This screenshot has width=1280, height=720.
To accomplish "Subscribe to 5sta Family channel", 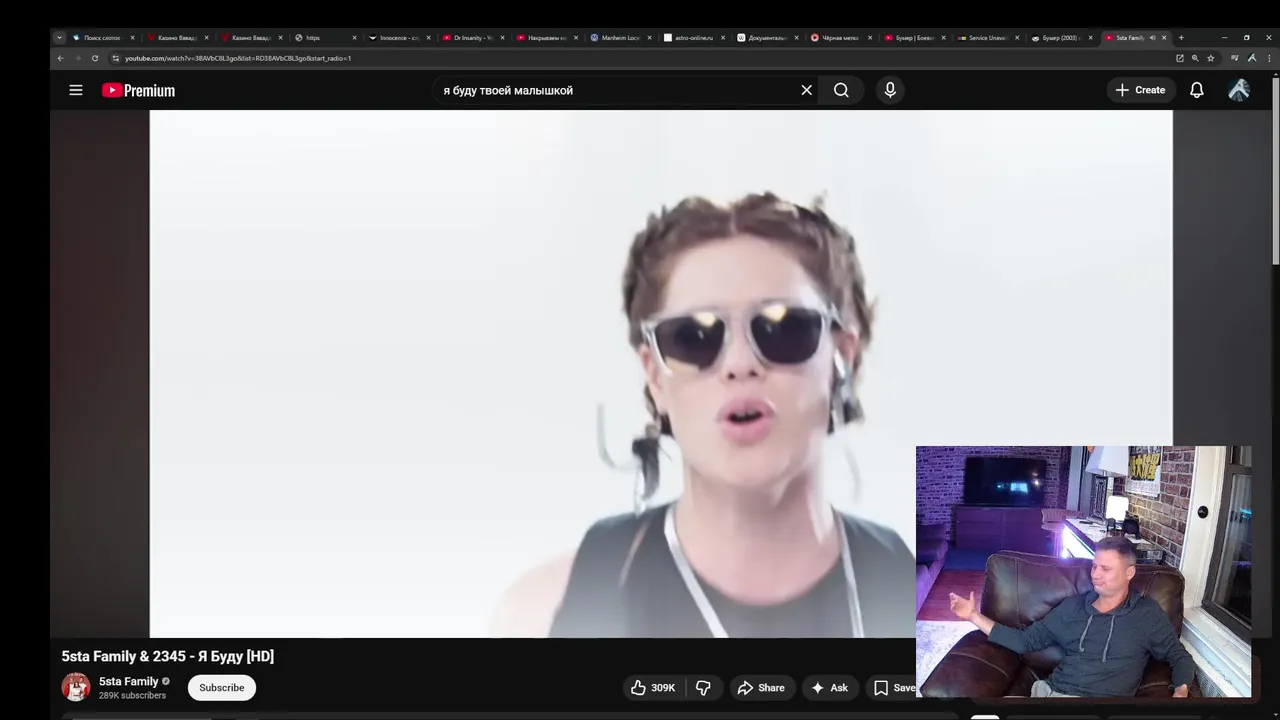I will pos(222,688).
